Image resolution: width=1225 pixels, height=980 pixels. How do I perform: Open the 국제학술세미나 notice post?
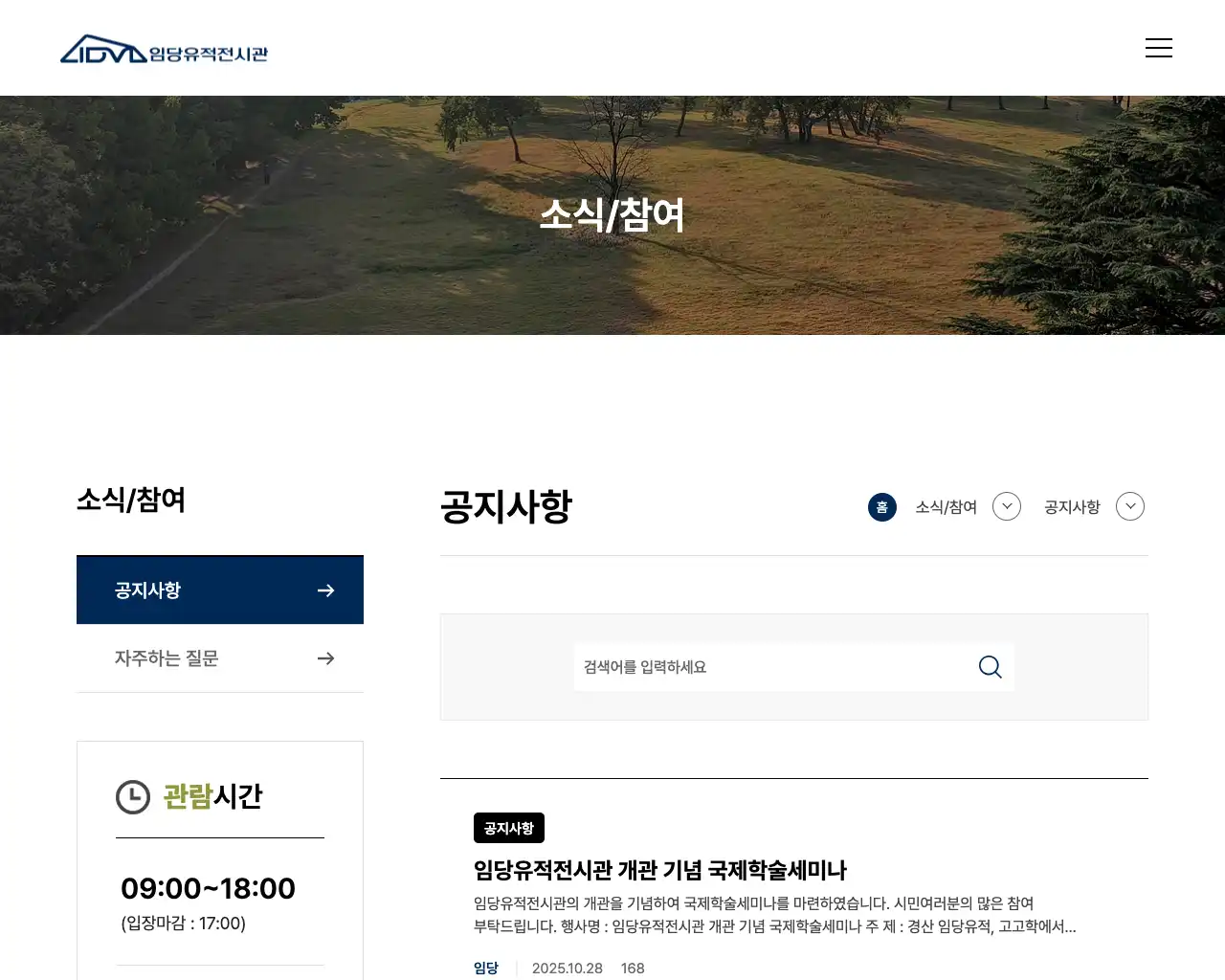click(x=659, y=871)
